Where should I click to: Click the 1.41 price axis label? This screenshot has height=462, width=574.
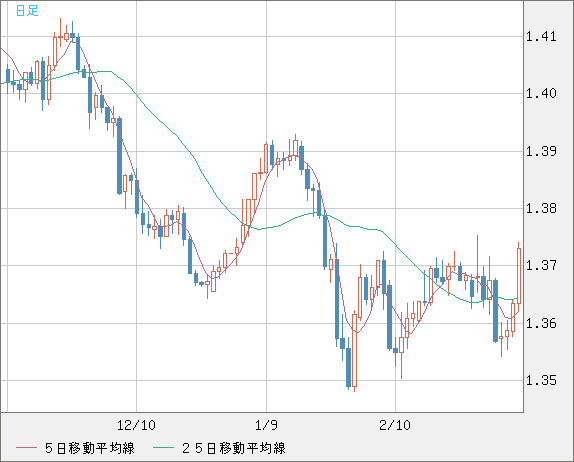(x=541, y=37)
